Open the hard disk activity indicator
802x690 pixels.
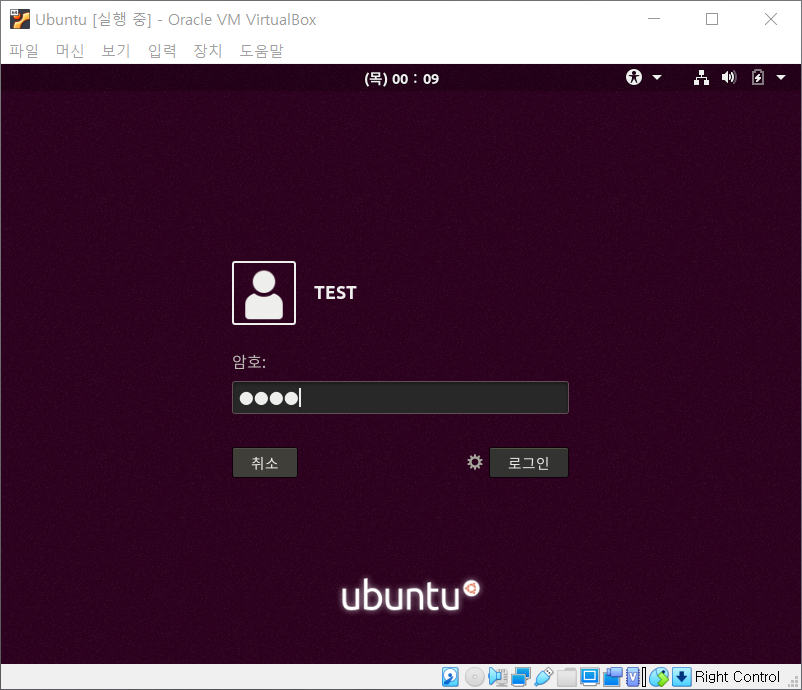click(x=450, y=677)
